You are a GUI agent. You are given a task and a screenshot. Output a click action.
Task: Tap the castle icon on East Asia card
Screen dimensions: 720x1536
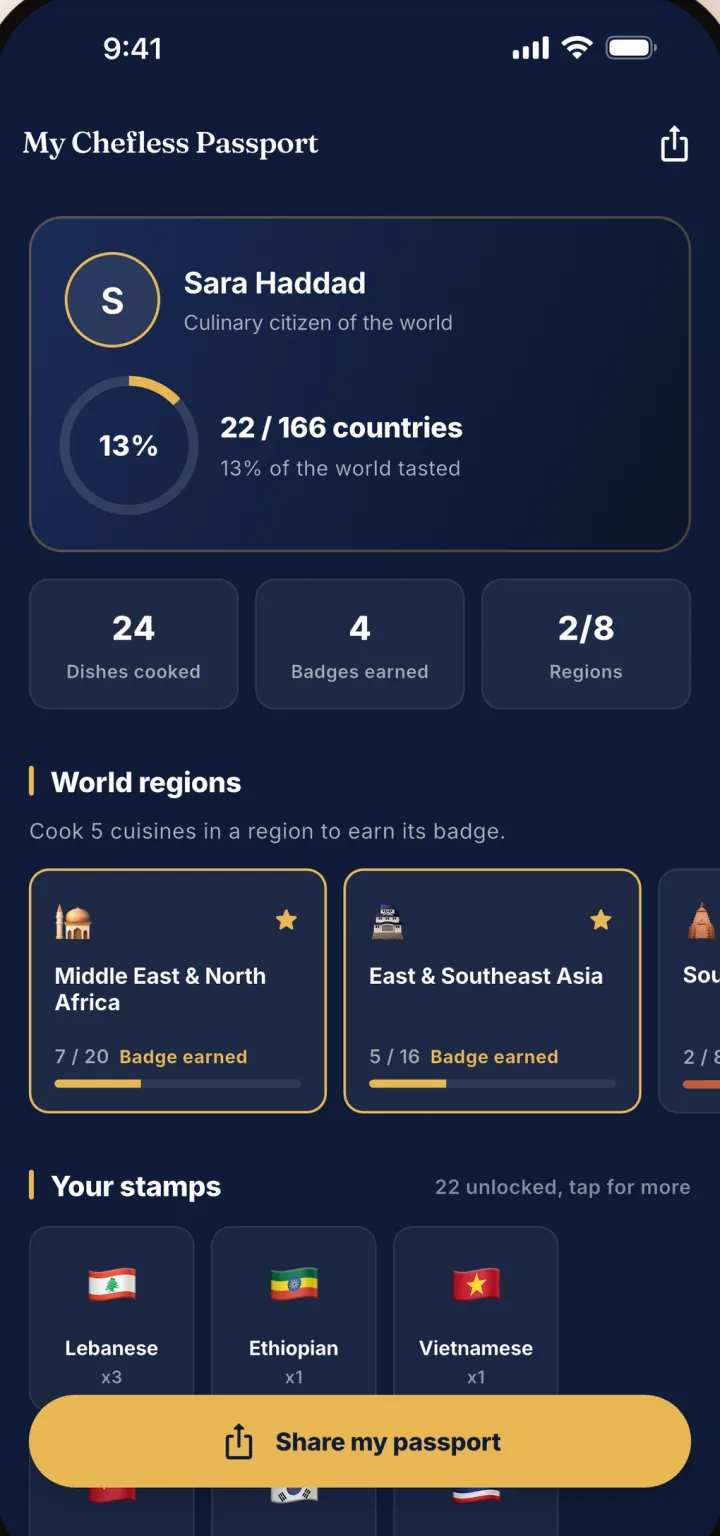(x=387, y=921)
